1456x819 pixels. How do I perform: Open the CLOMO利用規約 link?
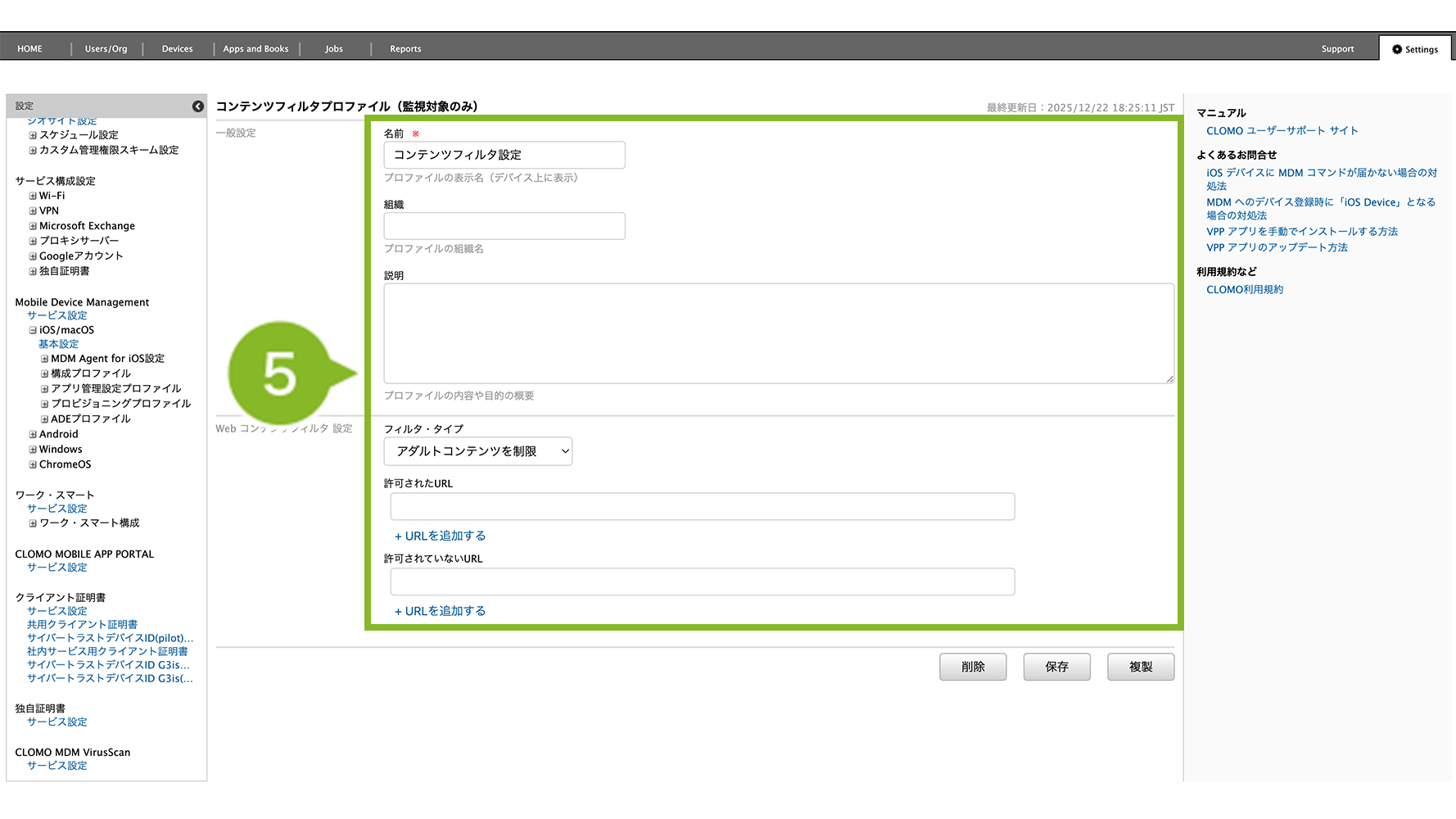tap(1244, 290)
